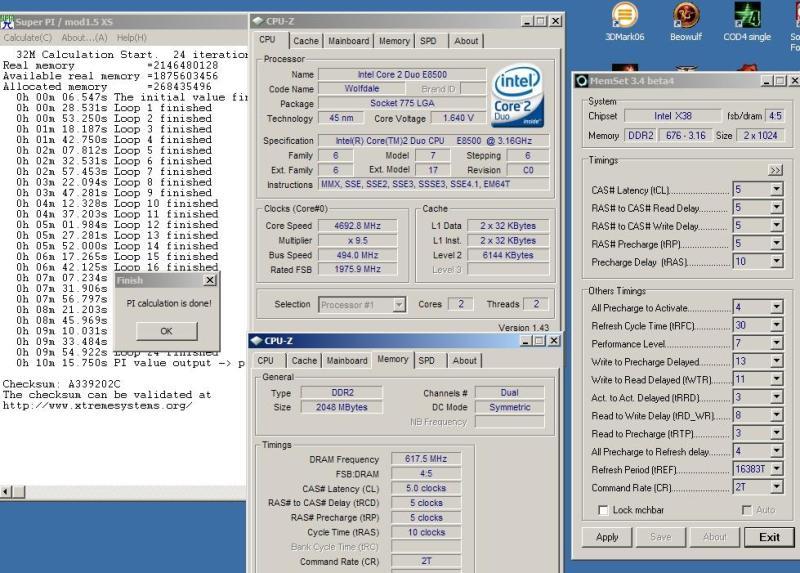The width and height of the screenshot is (800, 573).
Task: Click the Multiplier x 9.5 value
Action: click(x=358, y=240)
